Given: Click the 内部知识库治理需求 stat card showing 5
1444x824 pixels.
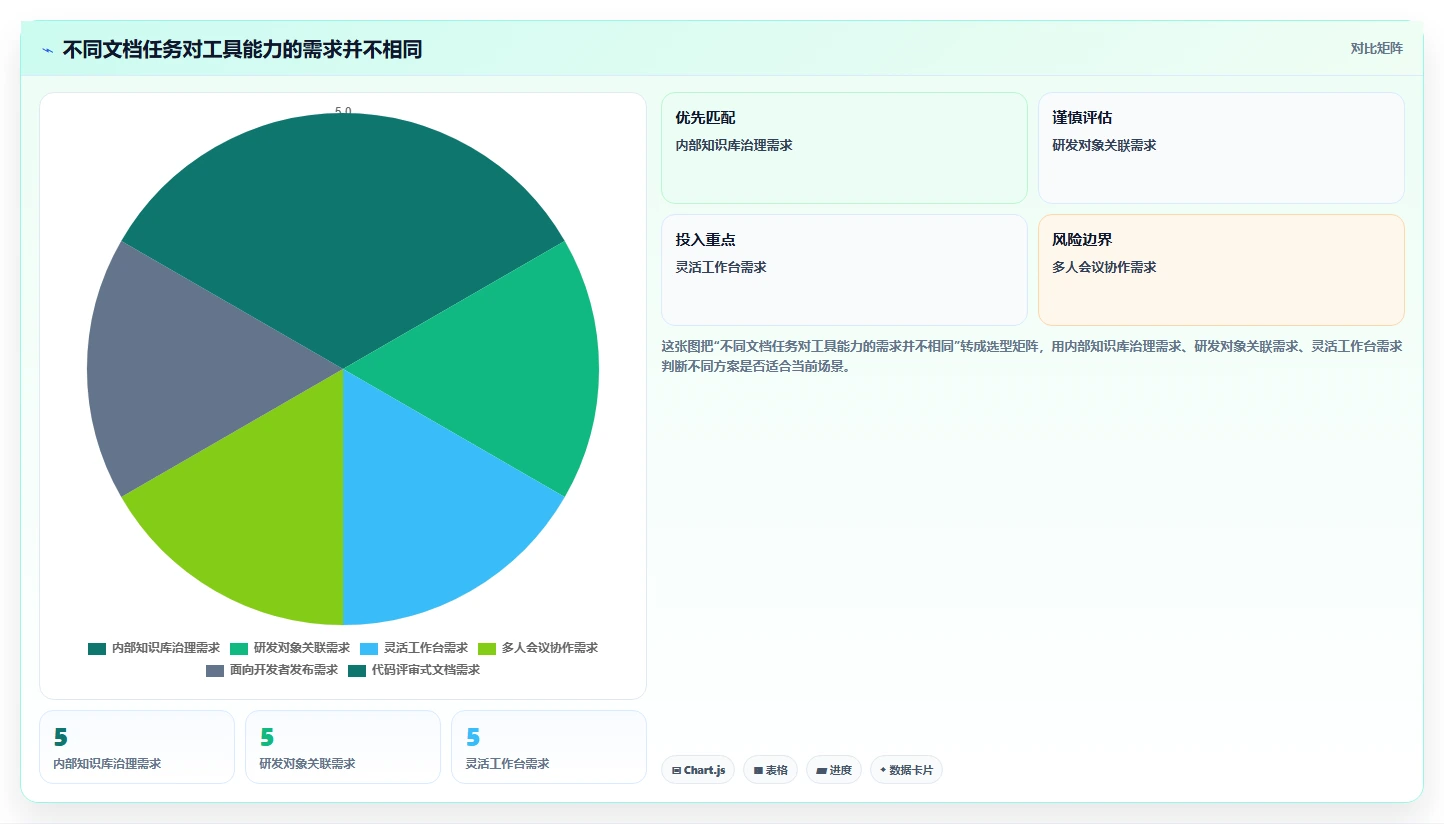Looking at the screenshot, I should [137, 747].
